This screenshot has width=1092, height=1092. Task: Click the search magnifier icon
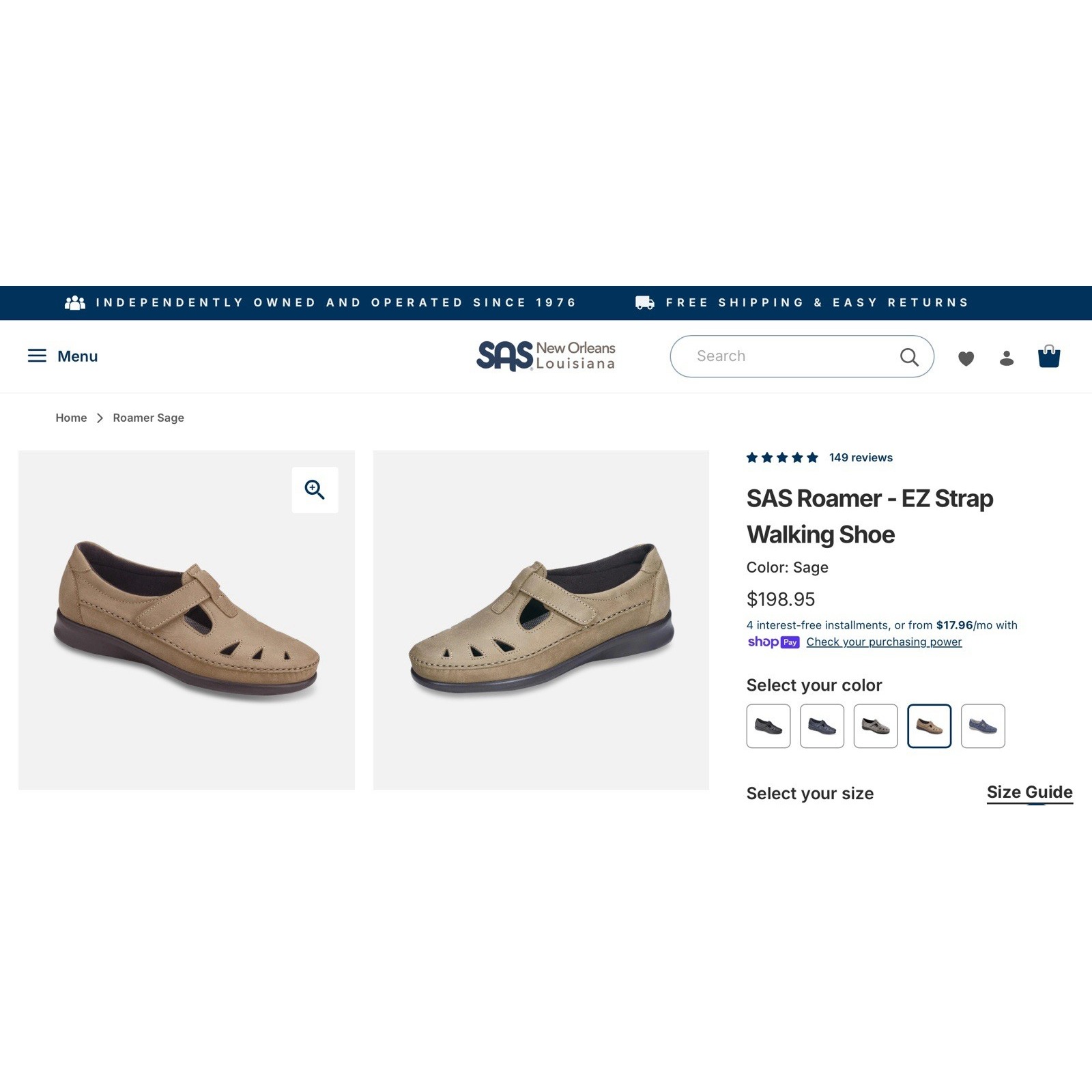coord(909,356)
